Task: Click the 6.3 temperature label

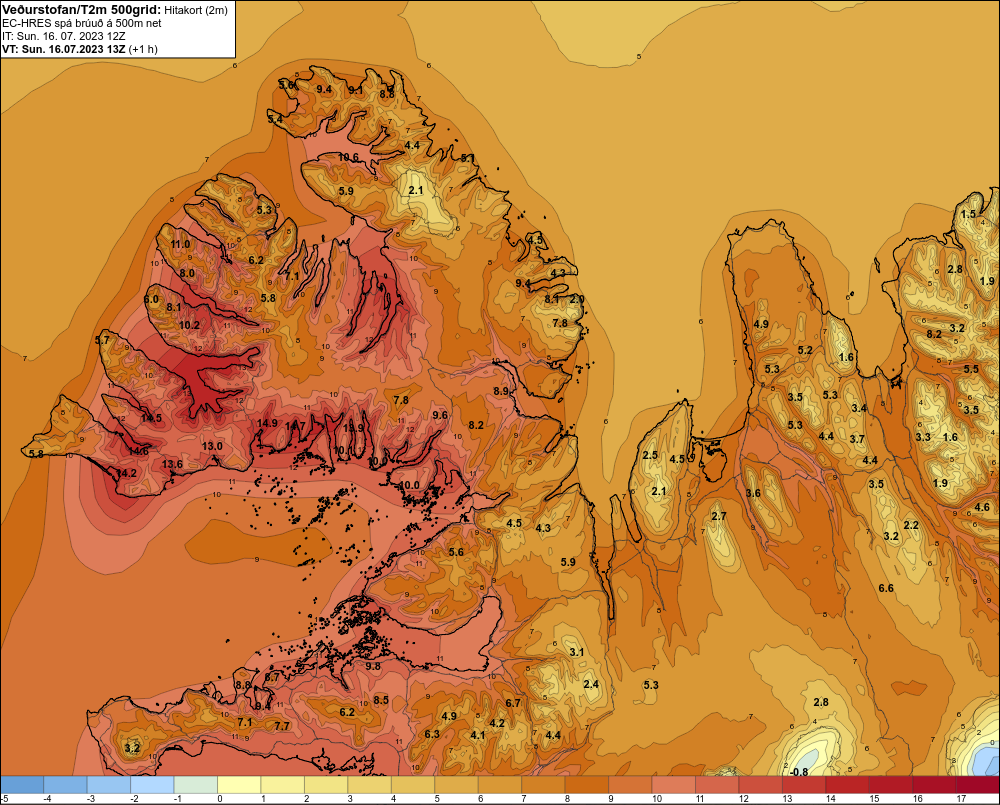Action: [x=432, y=734]
